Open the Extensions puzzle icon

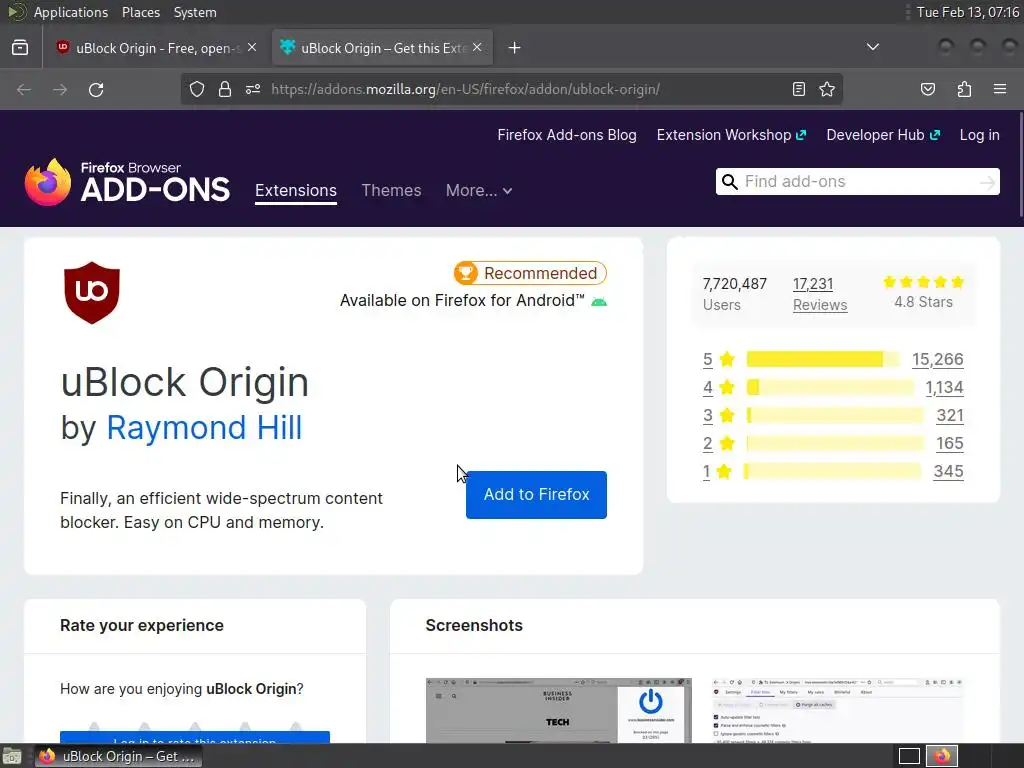pos(964,89)
